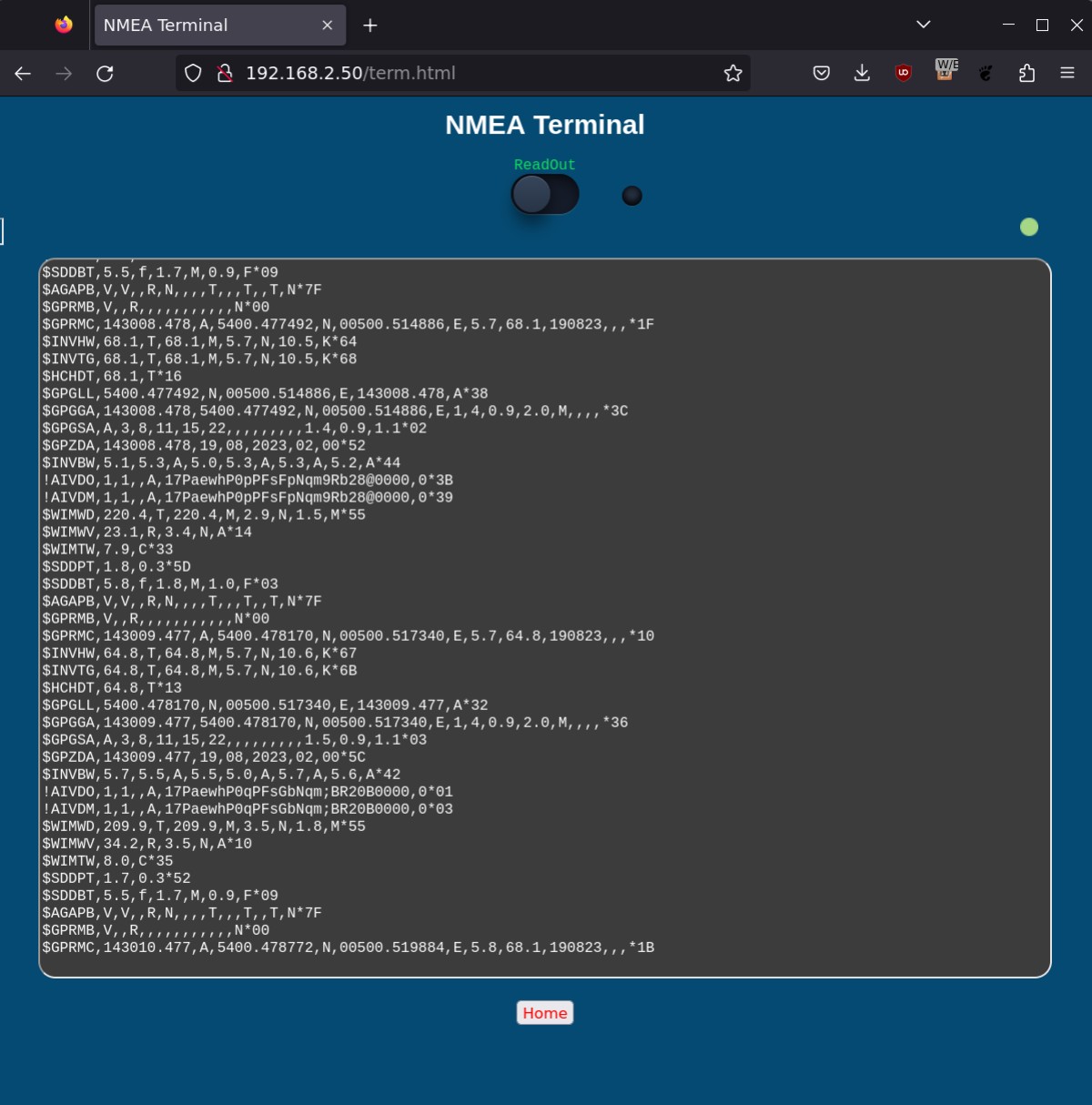Click the ReadOut label

[544, 165]
